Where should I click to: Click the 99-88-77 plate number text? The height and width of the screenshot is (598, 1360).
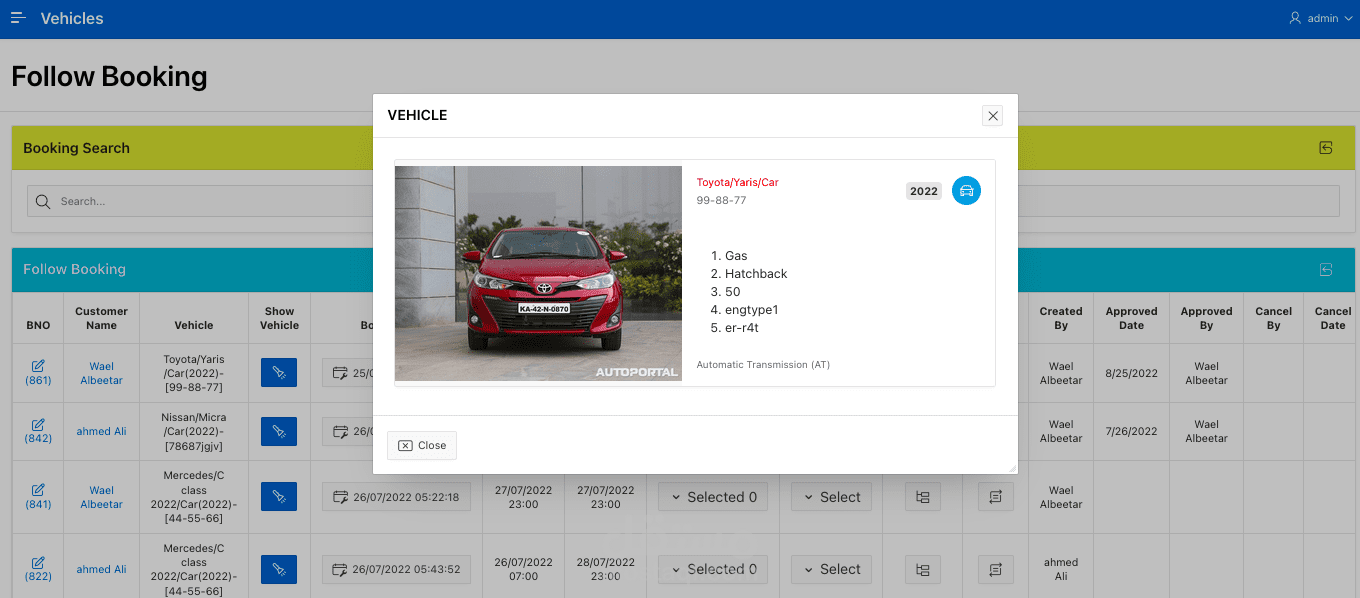721,200
